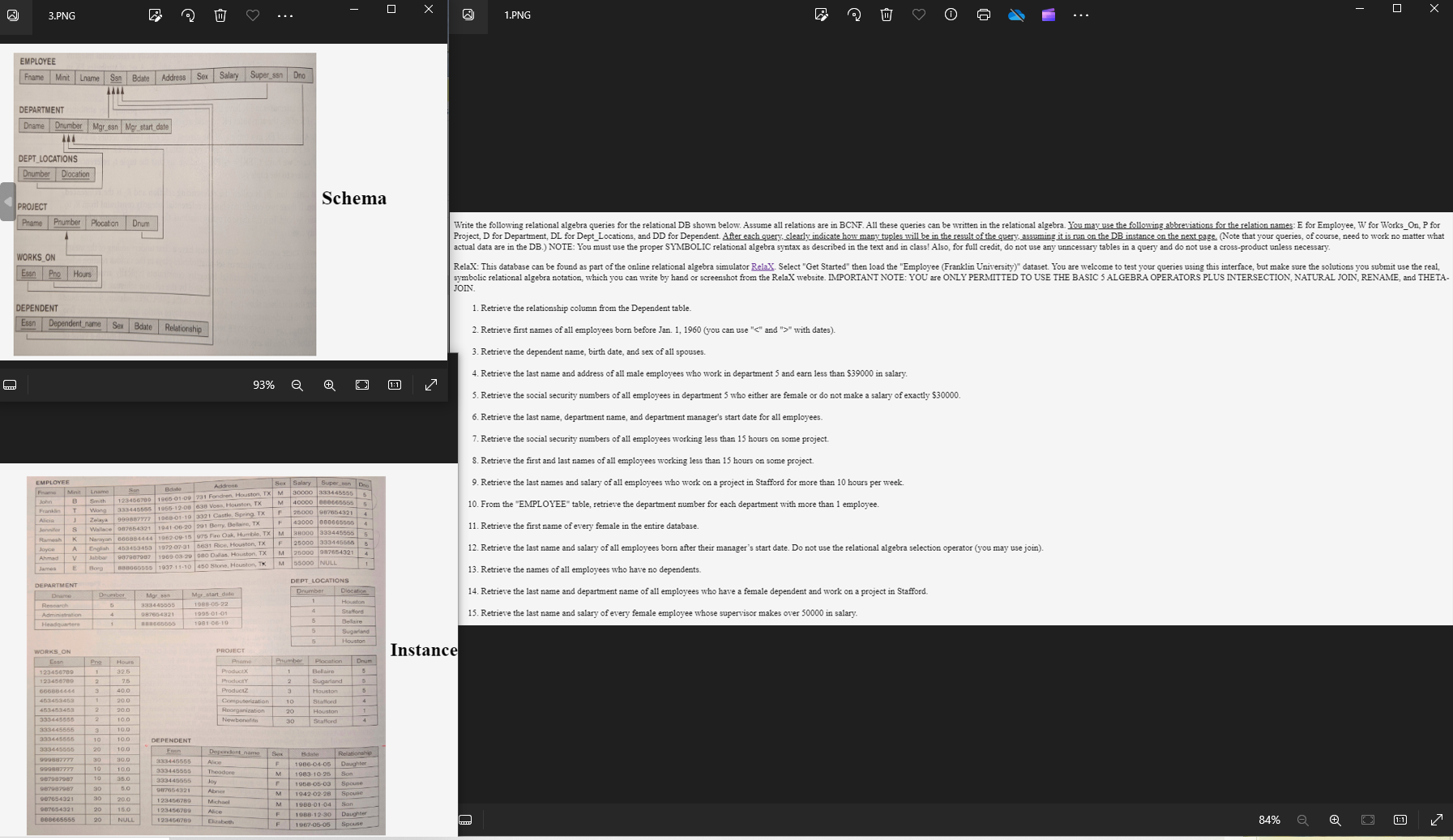This screenshot has height=840, width=1453.
Task: Click the OneDrive cloud icon for 1.PNG
Action: pyautogui.click(x=1015, y=15)
